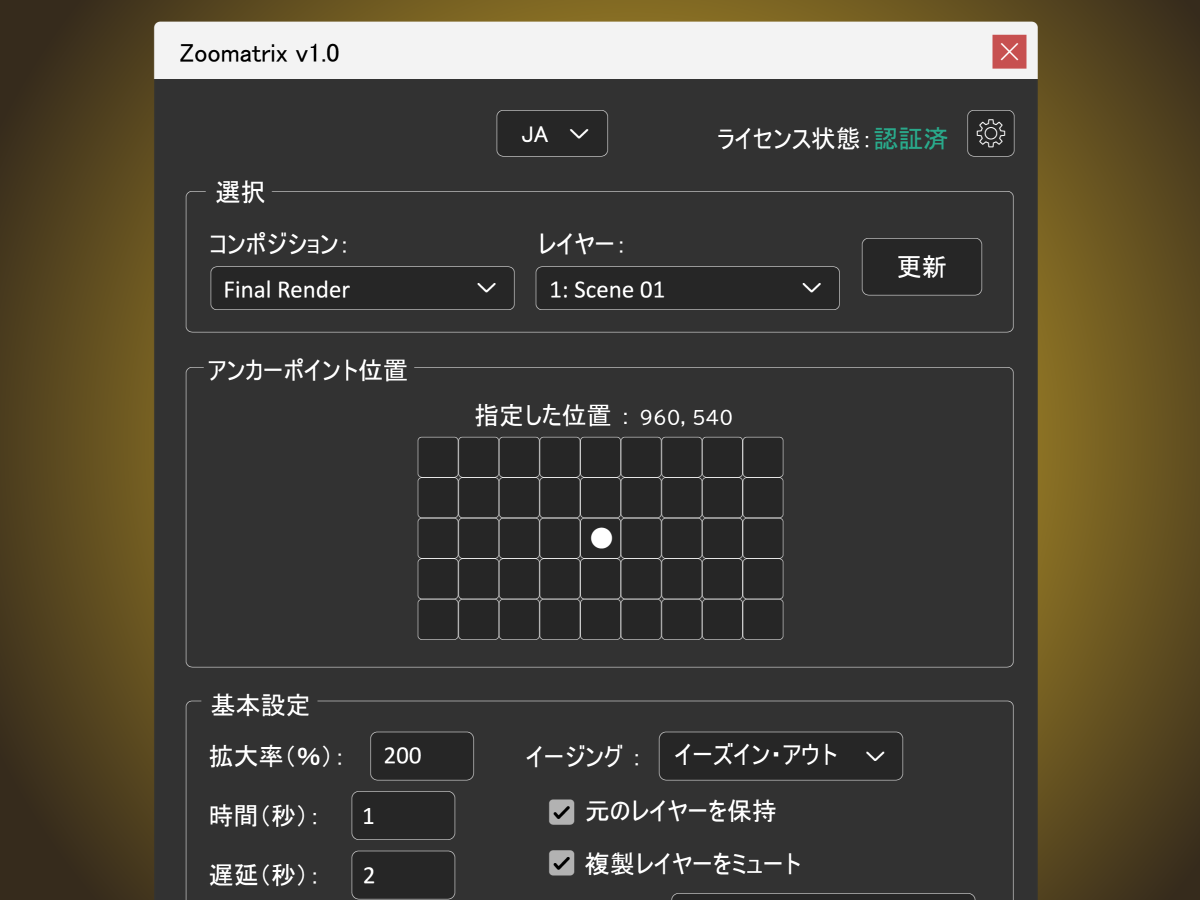Select the middle-row leftmost anchor grid cell
Image resolution: width=1200 pixels, height=900 pixels.
(x=438, y=538)
